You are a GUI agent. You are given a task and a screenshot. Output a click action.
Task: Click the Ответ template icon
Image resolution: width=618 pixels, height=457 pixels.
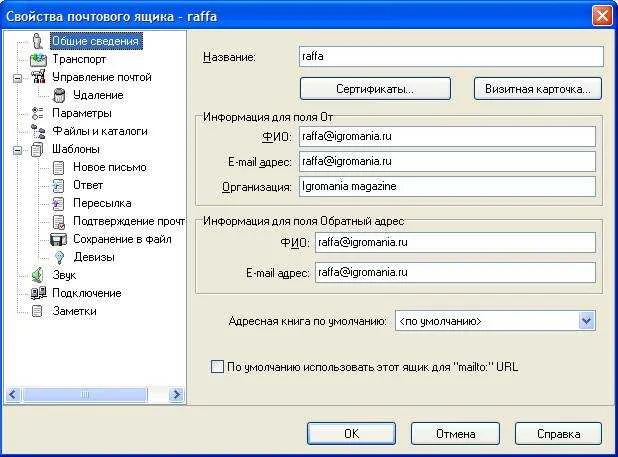coord(58,186)
